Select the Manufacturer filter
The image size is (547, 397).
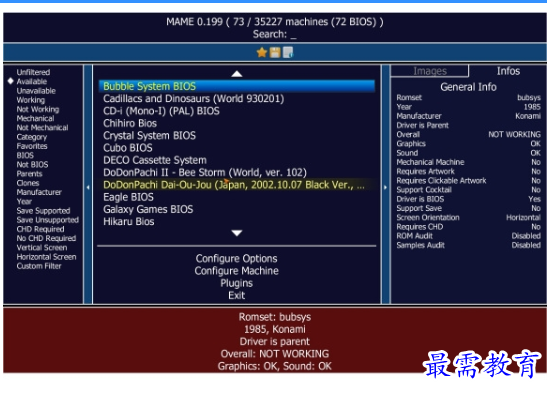point(39,192)
